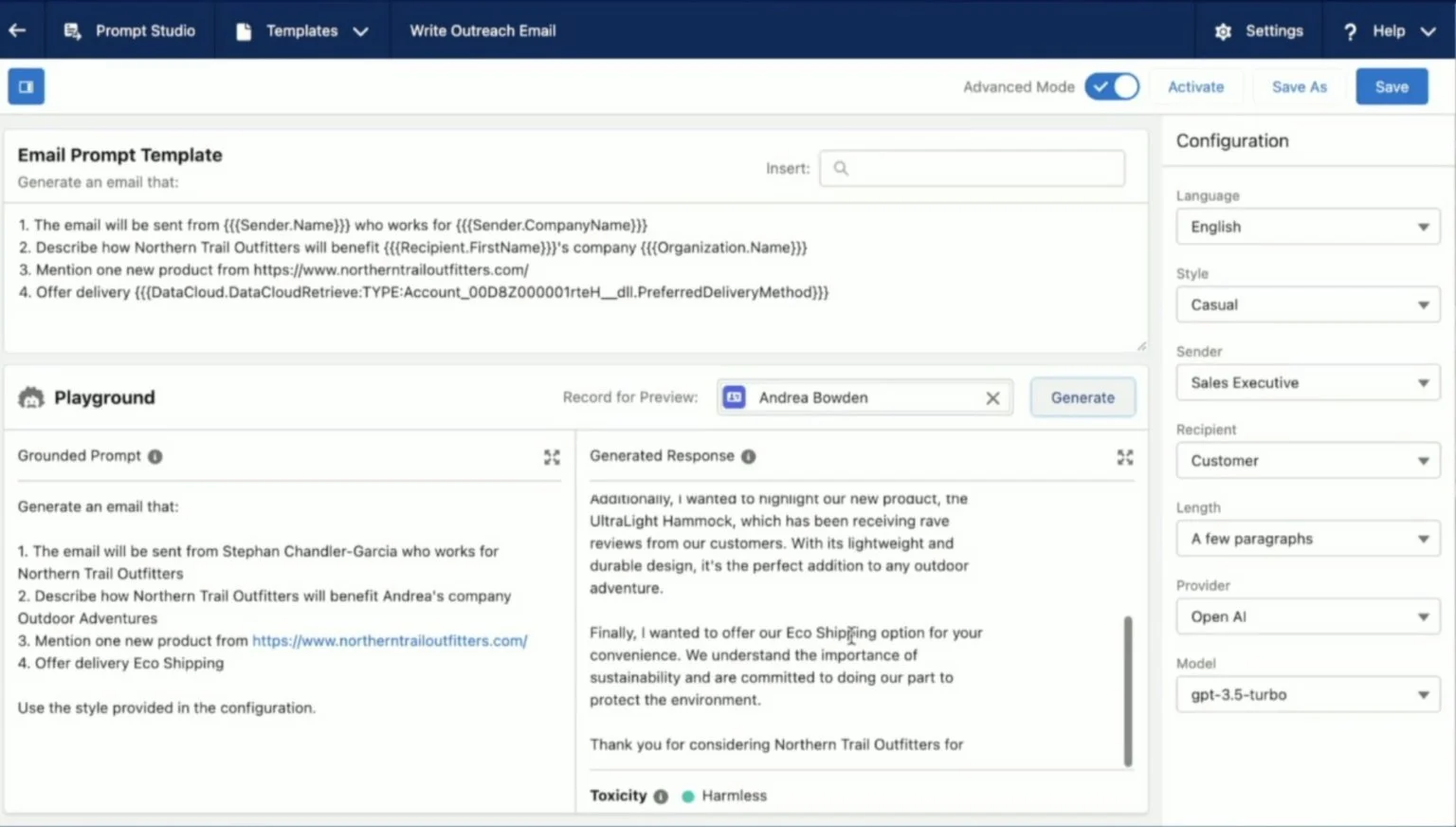Click the Activate button
Screen dimensions: 1456x827
[x=1195, y=86]
